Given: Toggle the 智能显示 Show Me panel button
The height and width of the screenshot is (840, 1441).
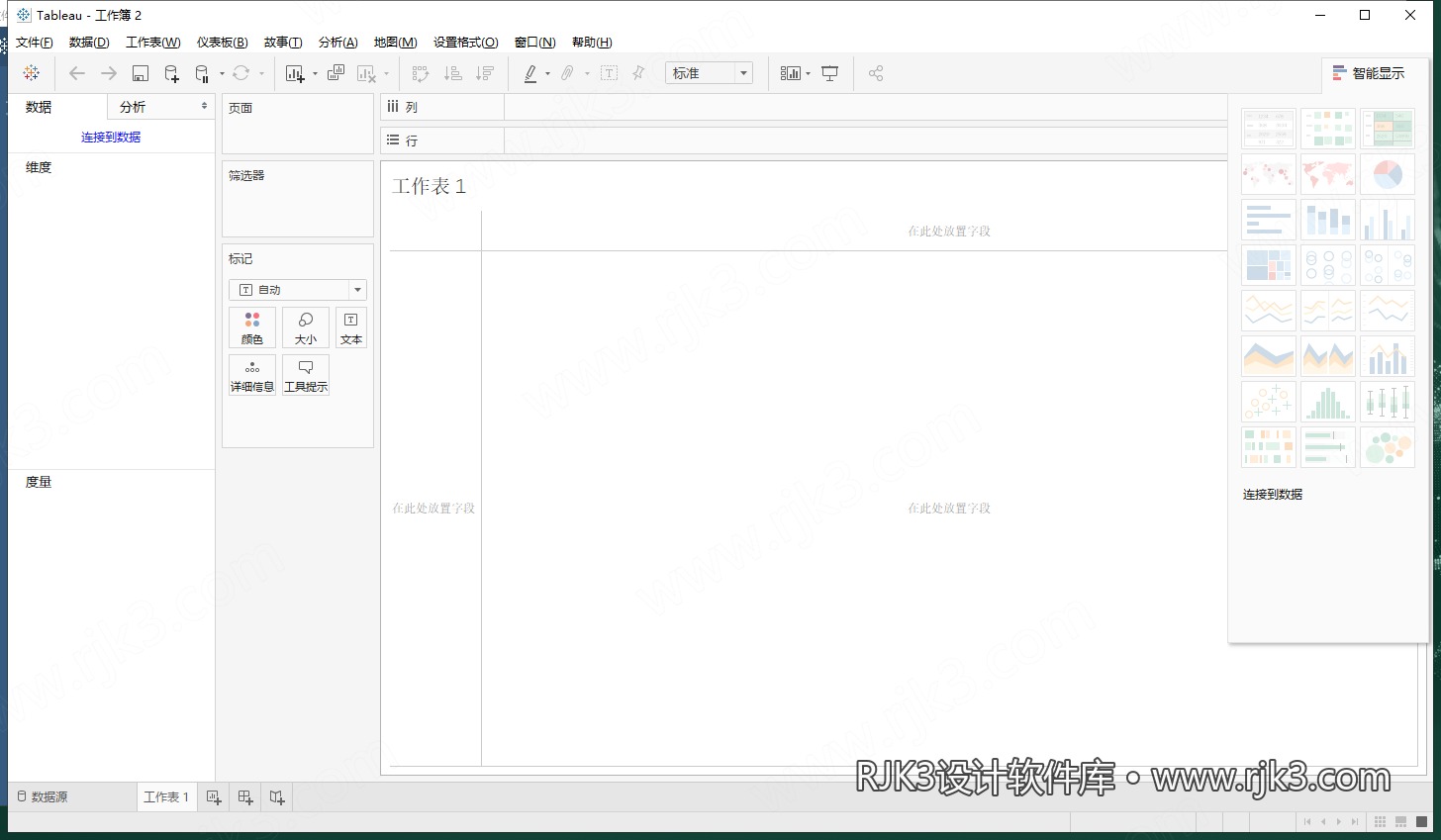Looking at the screenshot, I should pos(1369,73).
